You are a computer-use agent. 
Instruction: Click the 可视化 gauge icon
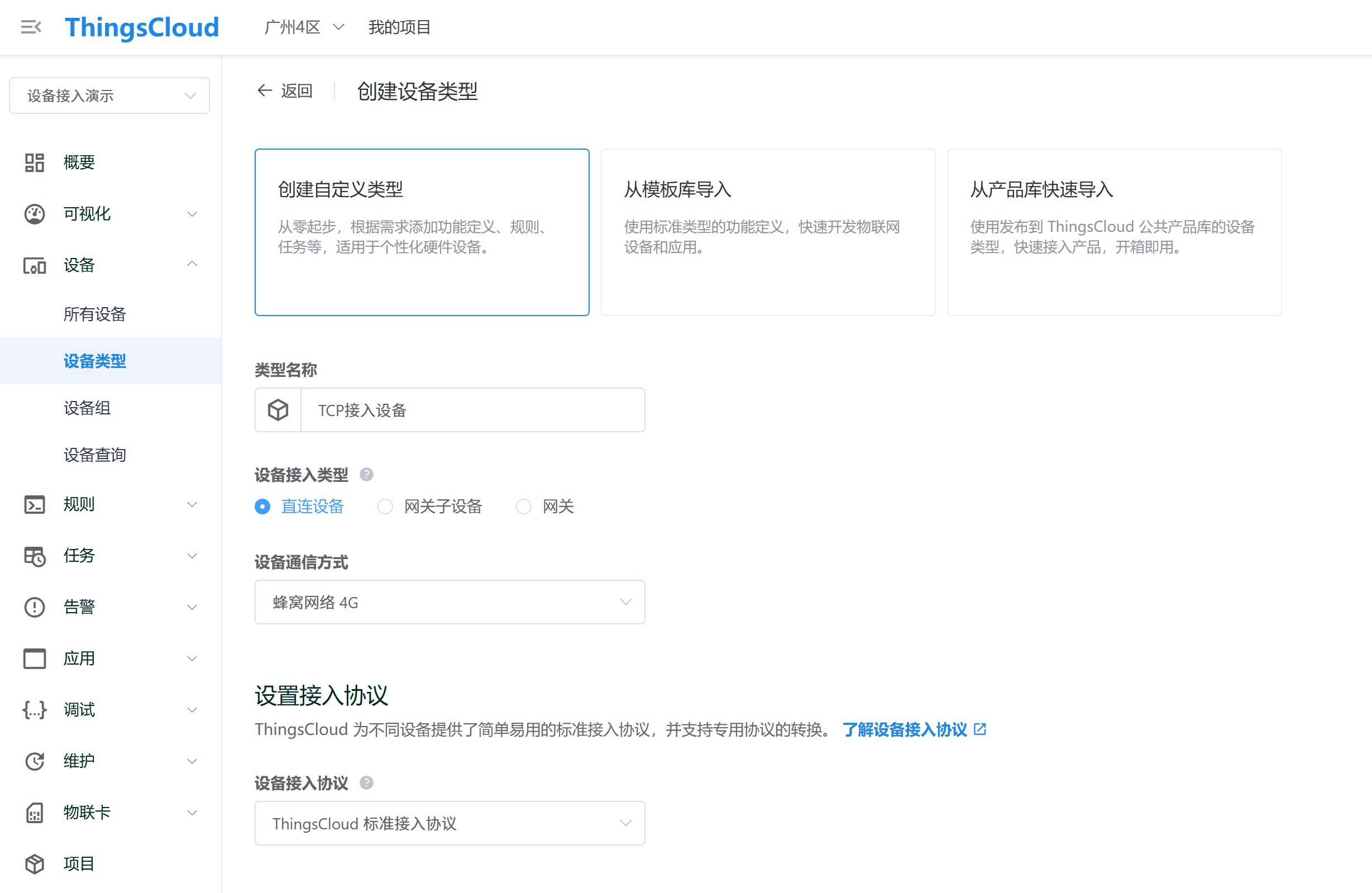click(35, 214)
